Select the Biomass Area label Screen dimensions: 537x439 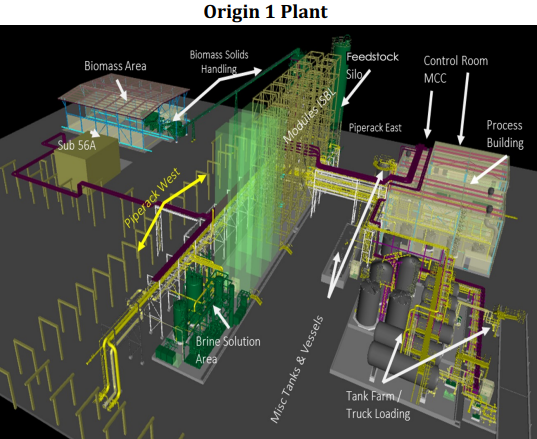pyautogui.click(x=115, y=66)
